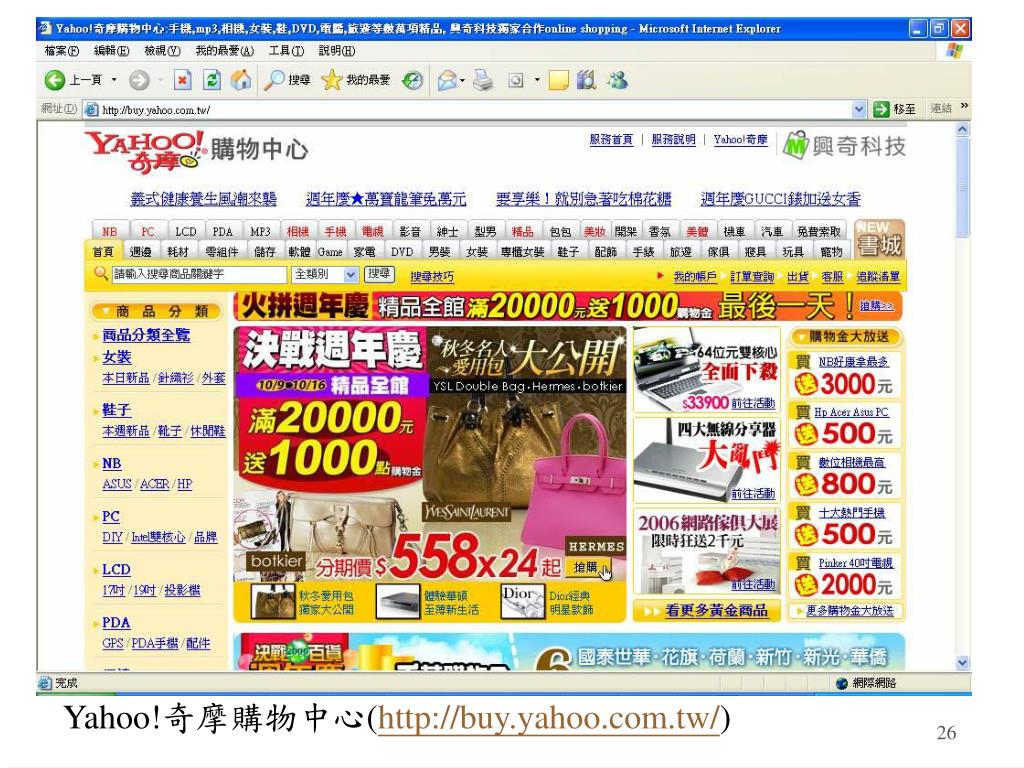
Task: Open the 訂單查詢 order inquiry link
Action: coord(752,276)
